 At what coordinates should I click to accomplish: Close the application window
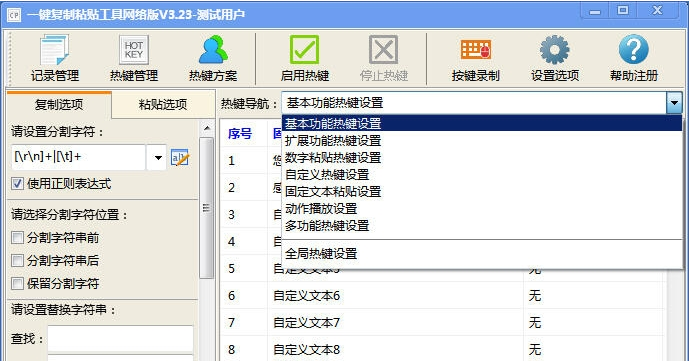tap(658, 11)
